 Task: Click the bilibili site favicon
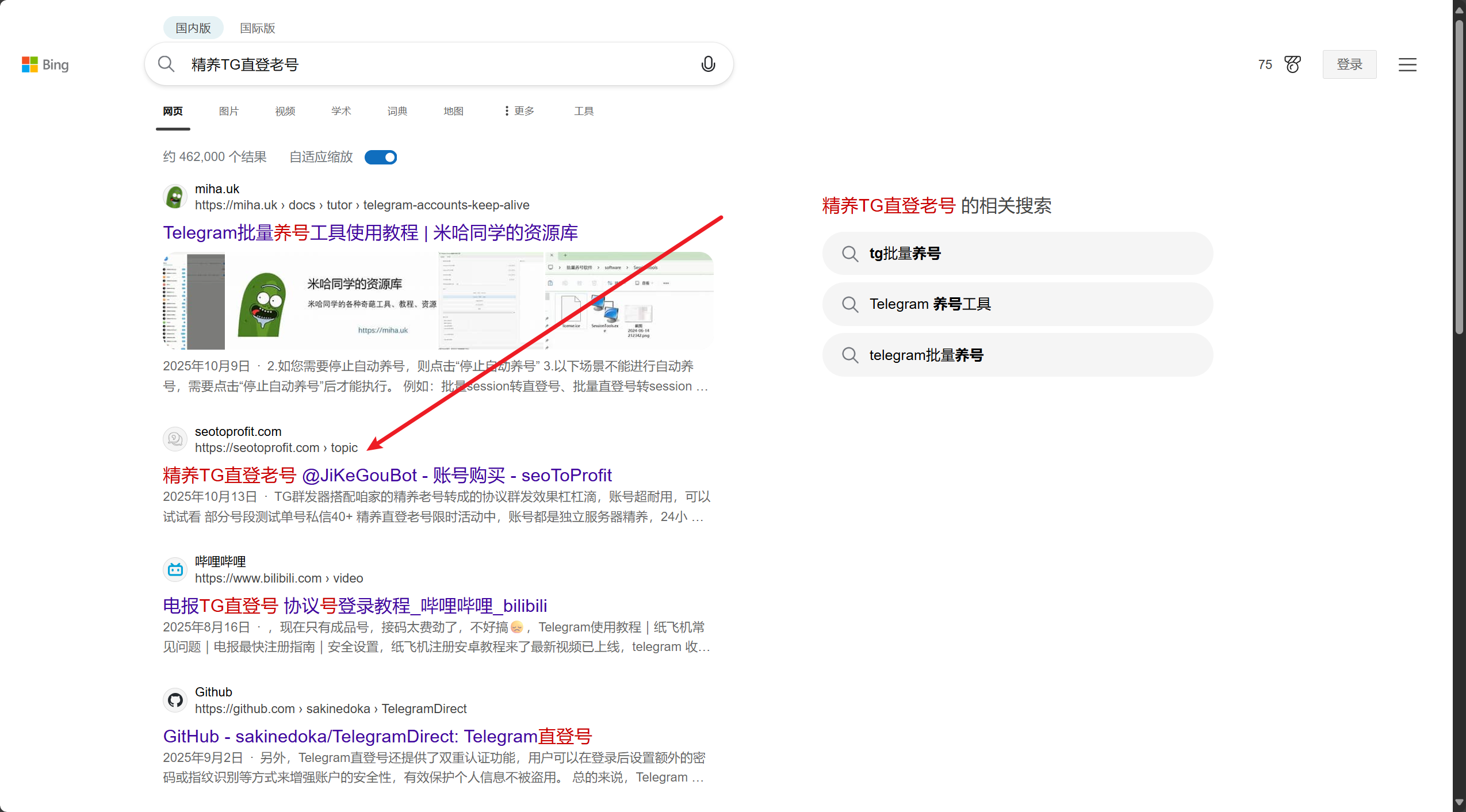click(x=175, y=569)
